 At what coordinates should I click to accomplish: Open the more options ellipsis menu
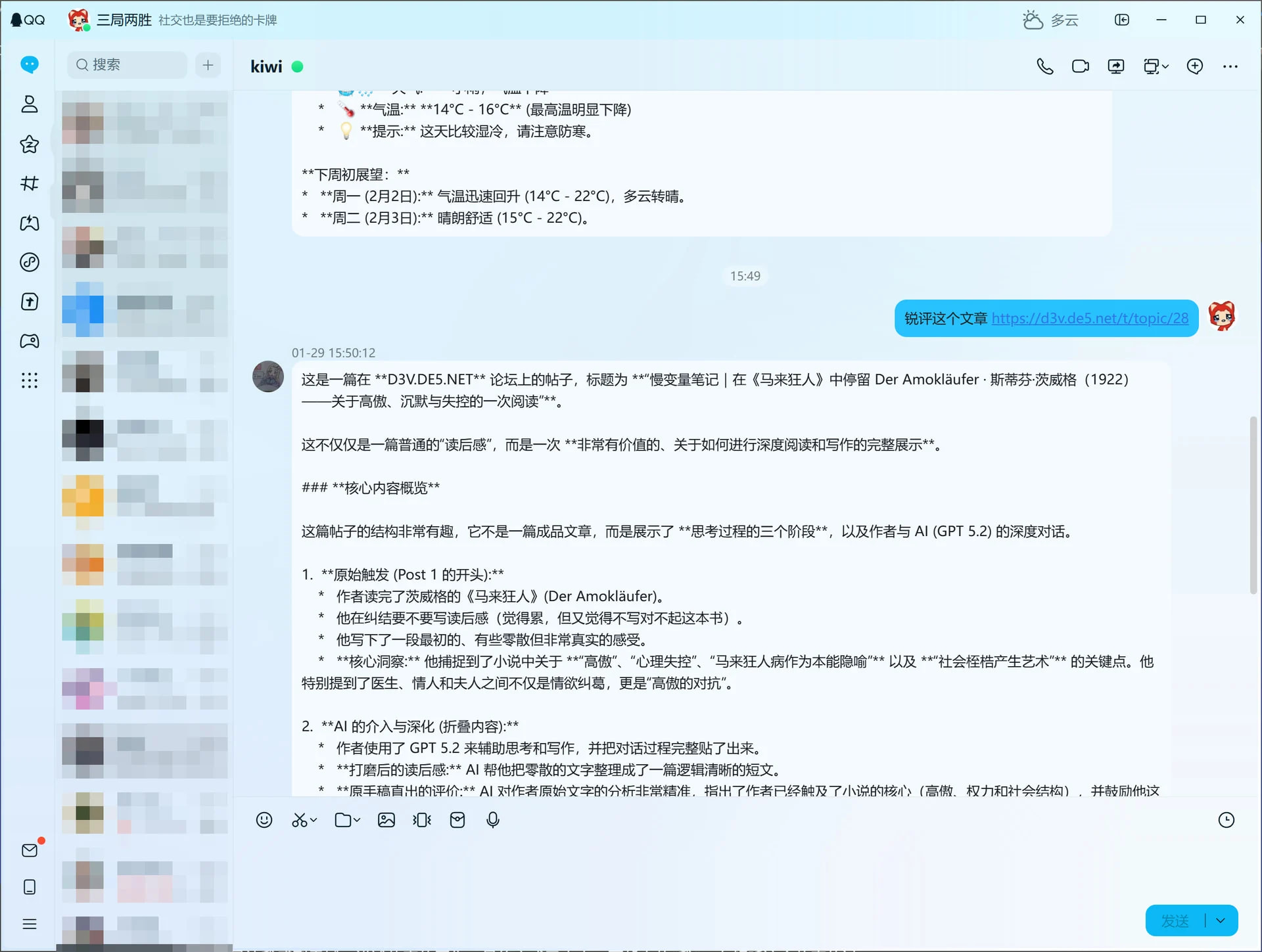[x=1230, y=66]
